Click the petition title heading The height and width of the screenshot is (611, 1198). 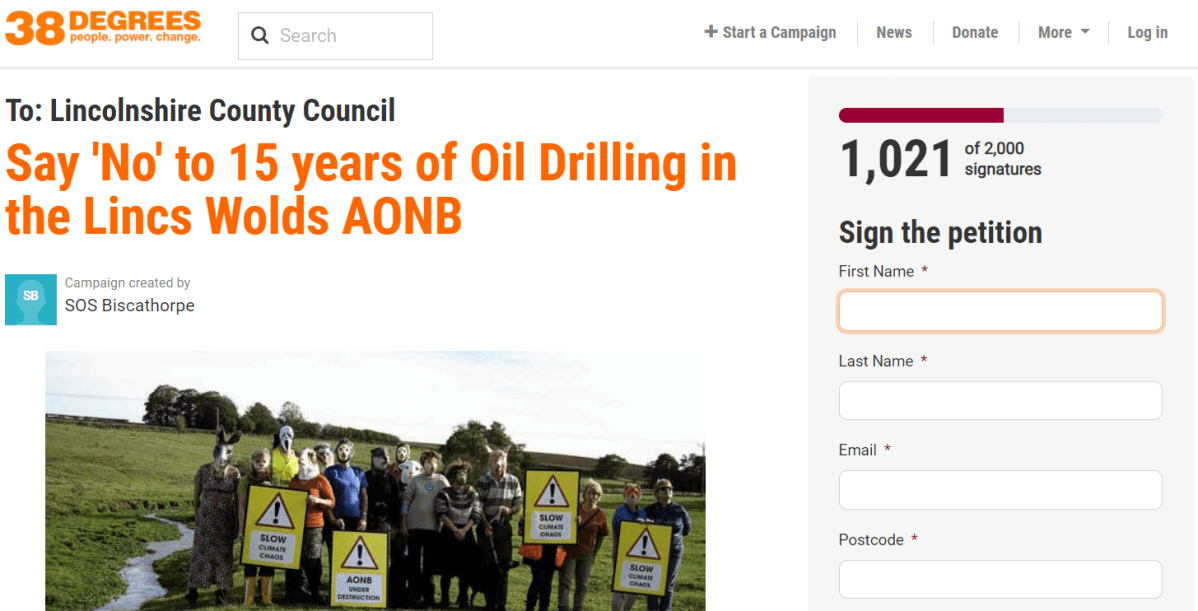tap(371, 189)
